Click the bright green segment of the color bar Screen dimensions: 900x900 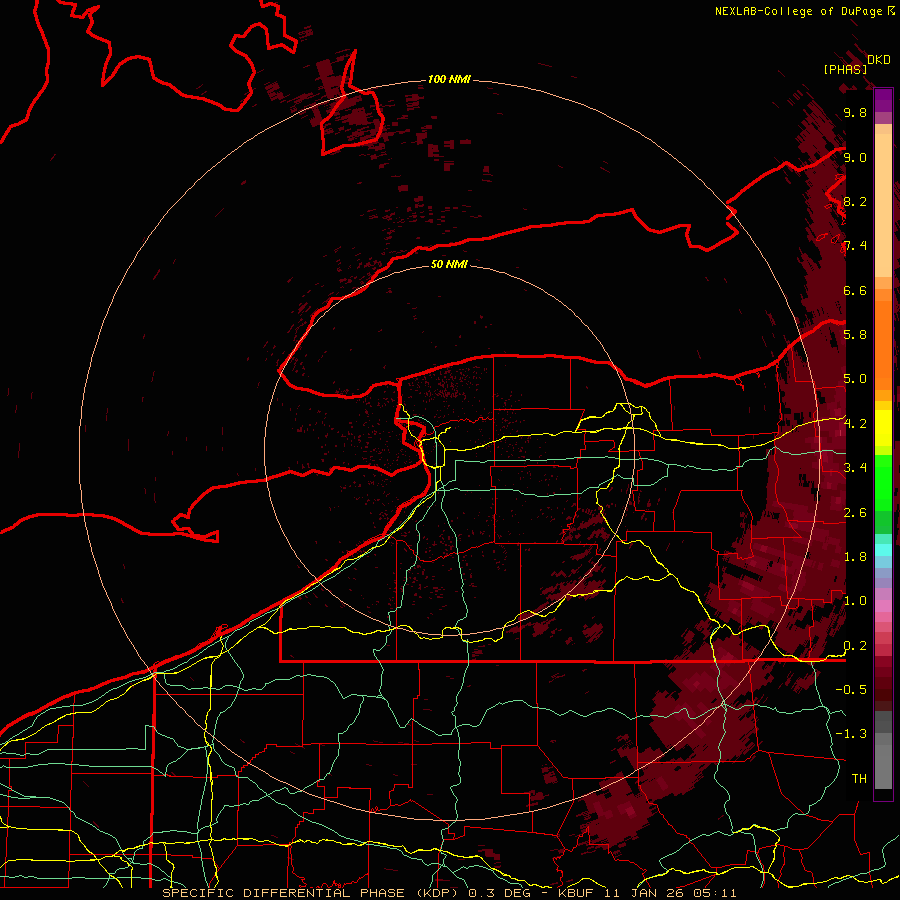883,484
